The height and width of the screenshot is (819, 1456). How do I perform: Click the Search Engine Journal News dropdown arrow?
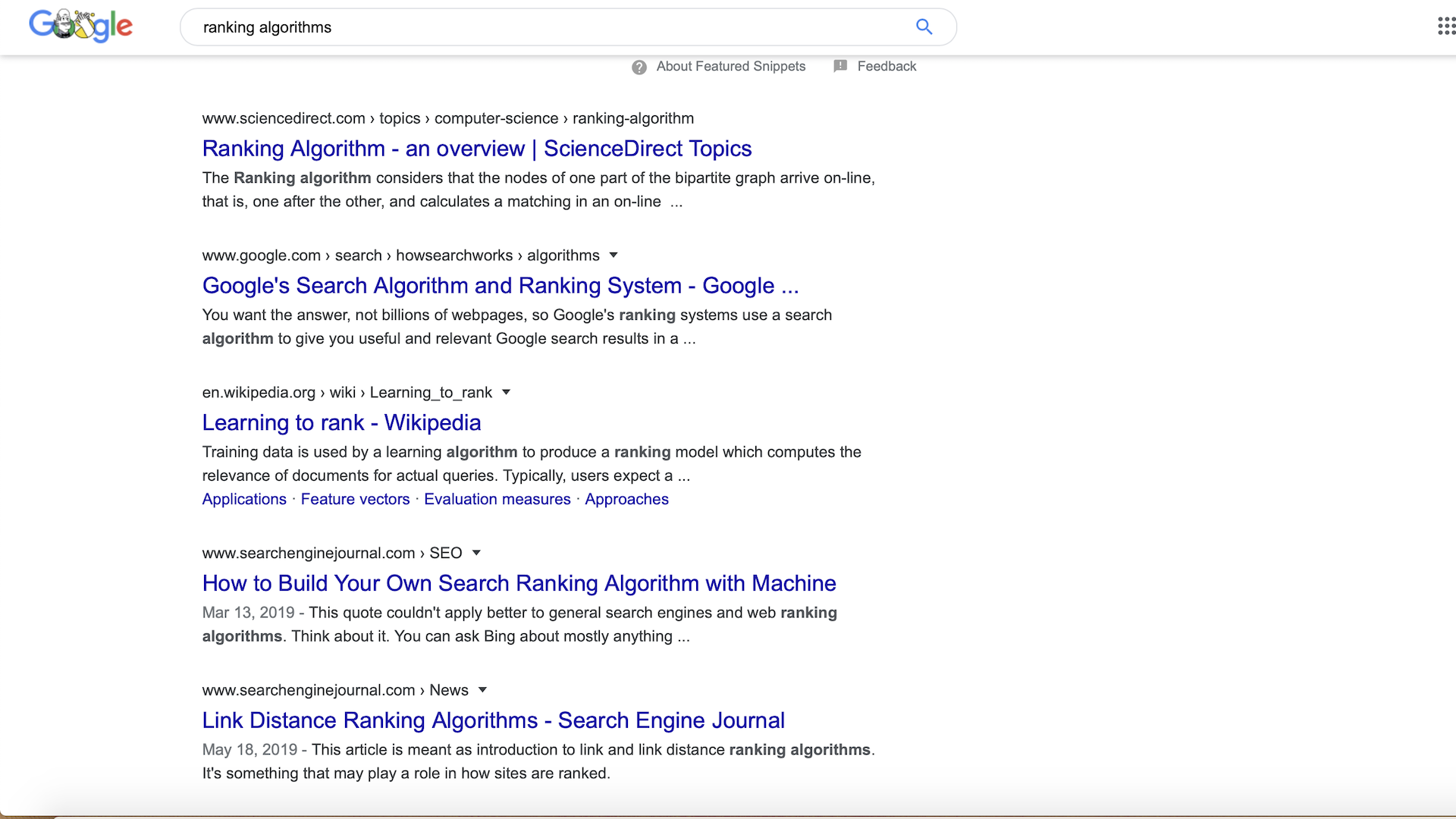tap(483, 690)
